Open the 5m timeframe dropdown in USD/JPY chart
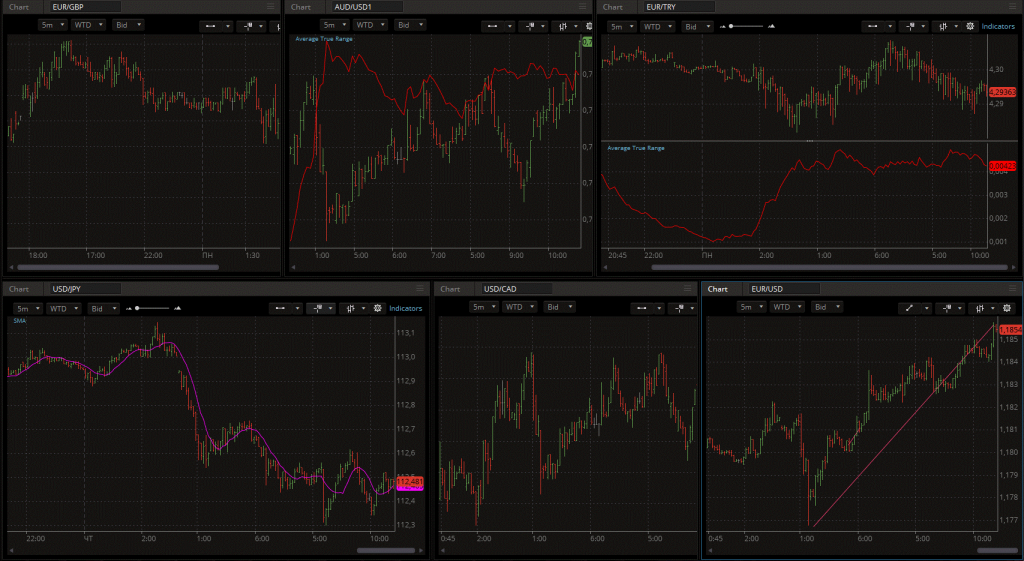Screen dimensions: 1024x561 tap(27, 308)
